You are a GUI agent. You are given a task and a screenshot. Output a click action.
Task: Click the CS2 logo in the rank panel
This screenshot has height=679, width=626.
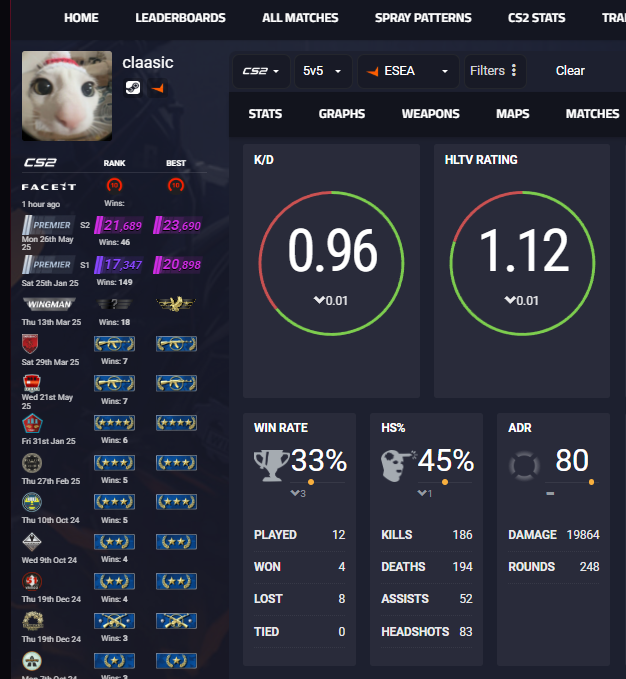(x=40, y=163)
